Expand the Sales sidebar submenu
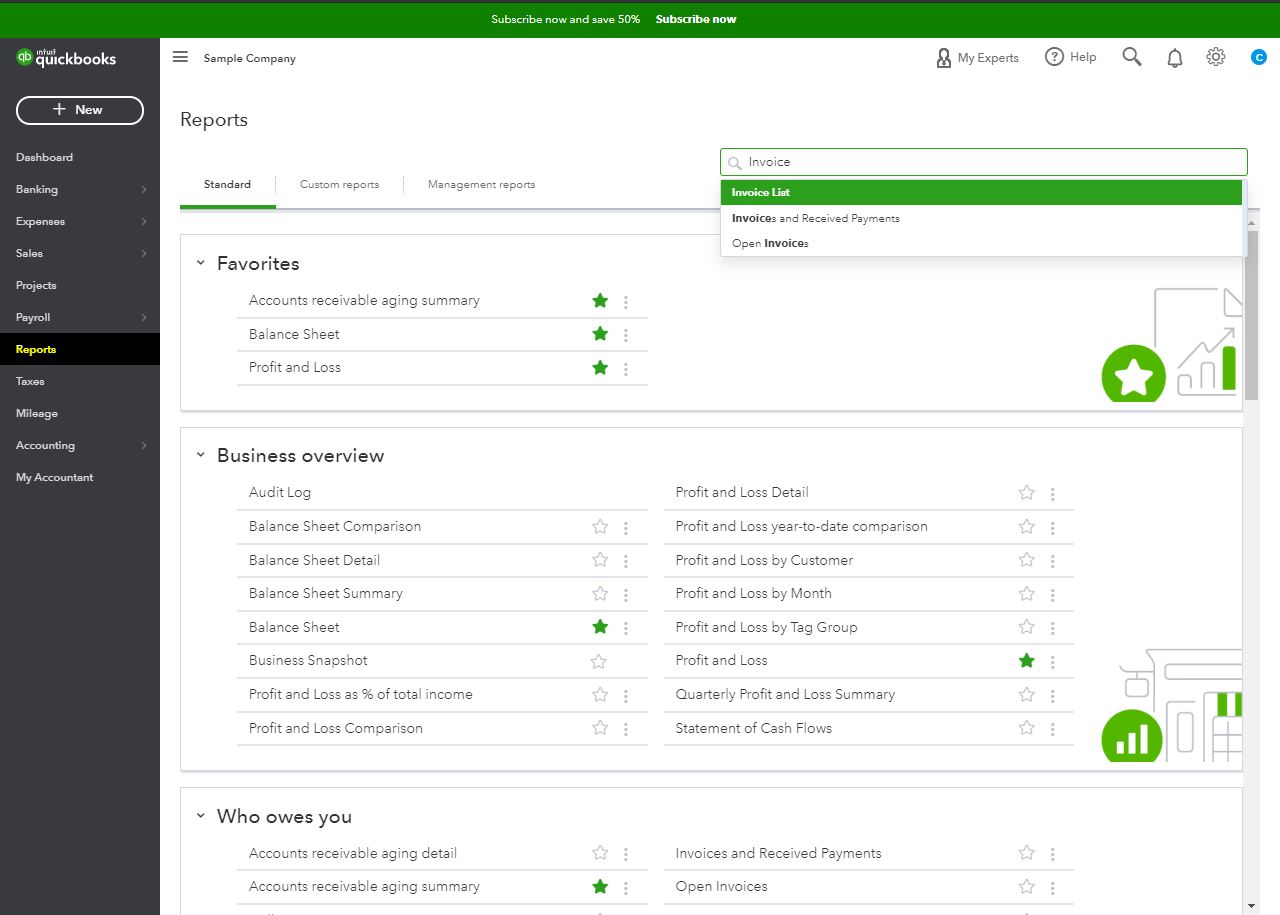 point(144,253)
